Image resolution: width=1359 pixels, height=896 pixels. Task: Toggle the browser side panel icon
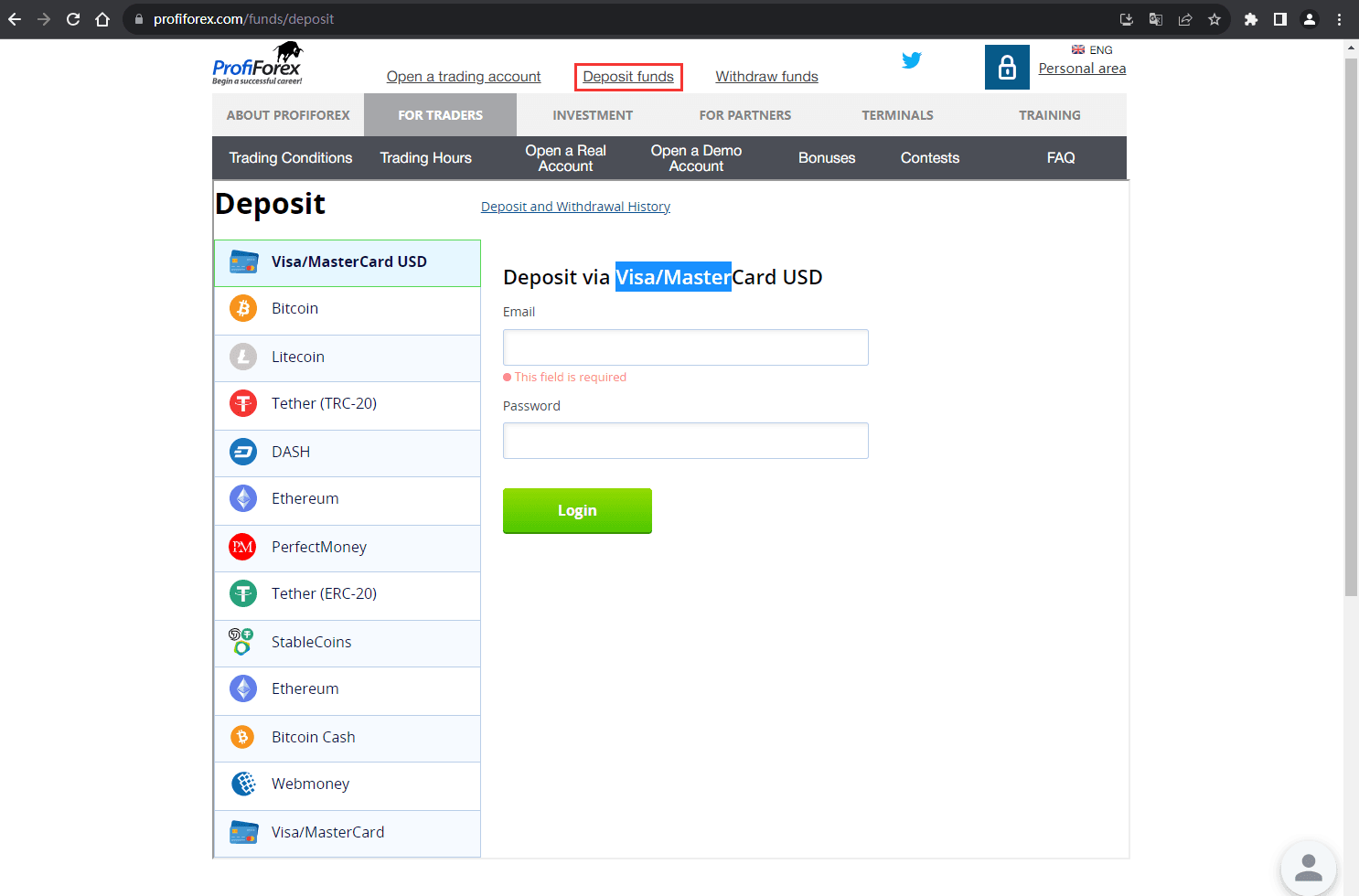[1280, 19]
